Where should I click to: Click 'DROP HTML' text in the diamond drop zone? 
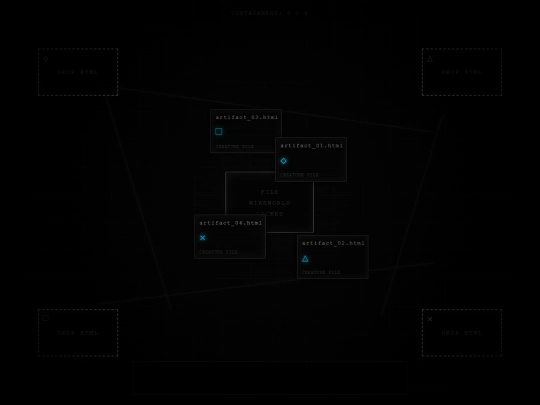pos(78,72)
